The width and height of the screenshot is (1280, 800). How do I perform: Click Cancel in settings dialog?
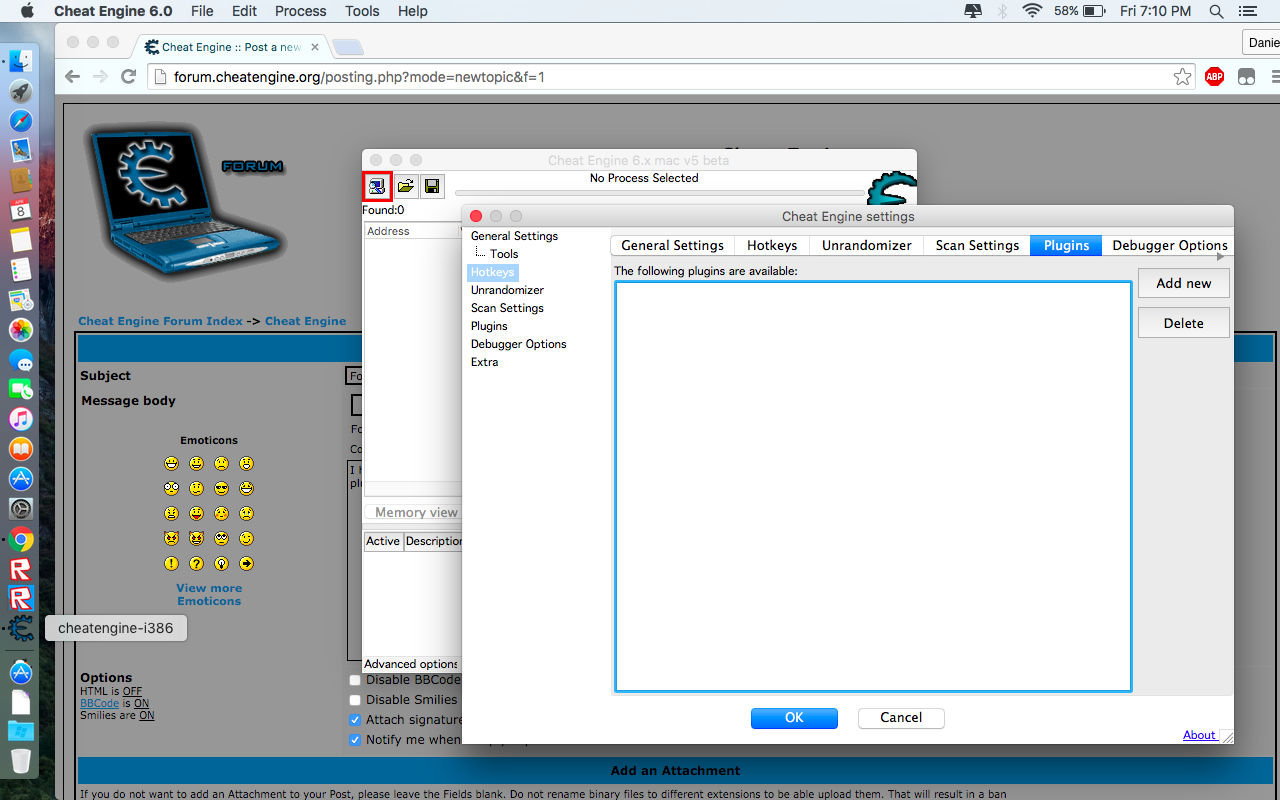[901, 717]
